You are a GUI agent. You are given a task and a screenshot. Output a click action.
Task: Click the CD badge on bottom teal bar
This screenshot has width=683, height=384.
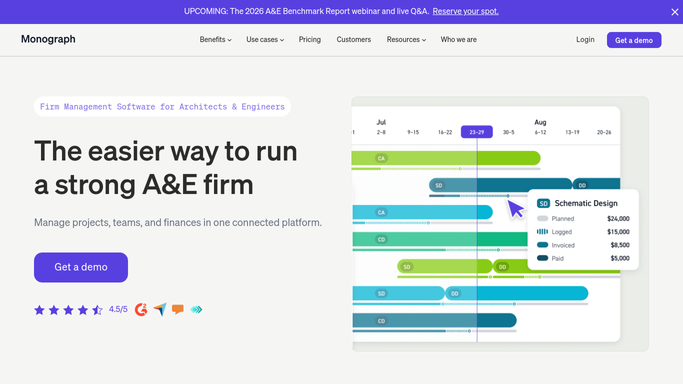coord(381,321)
